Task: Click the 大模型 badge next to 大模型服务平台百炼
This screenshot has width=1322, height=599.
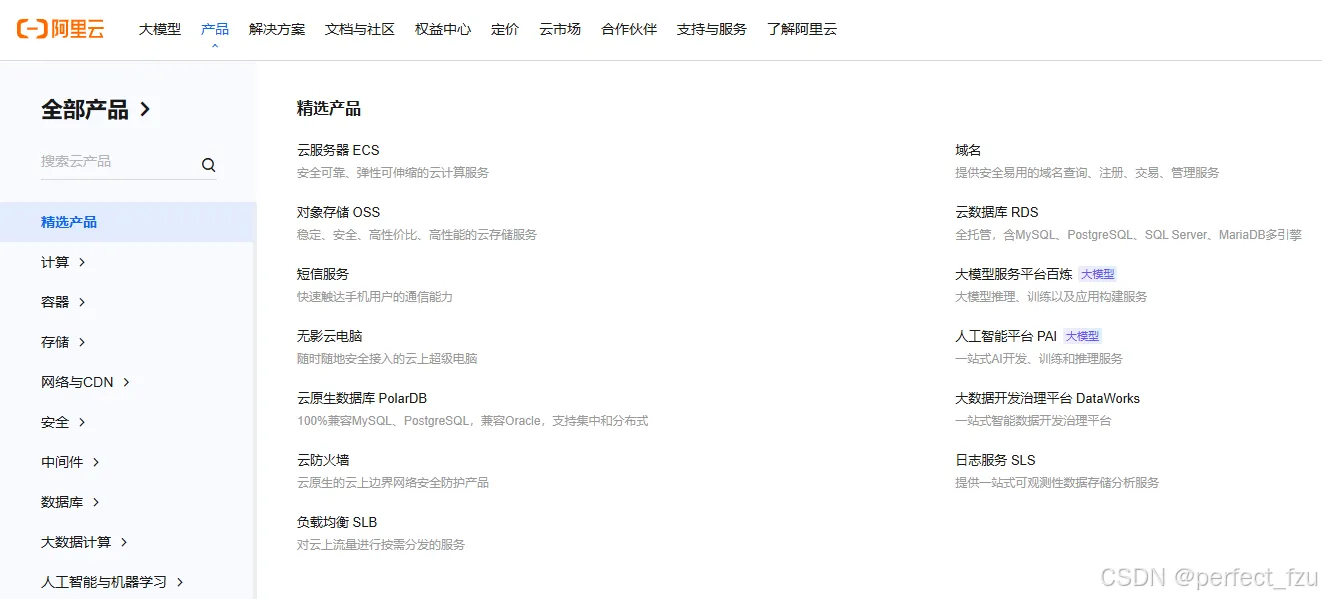Action: 1098,273
